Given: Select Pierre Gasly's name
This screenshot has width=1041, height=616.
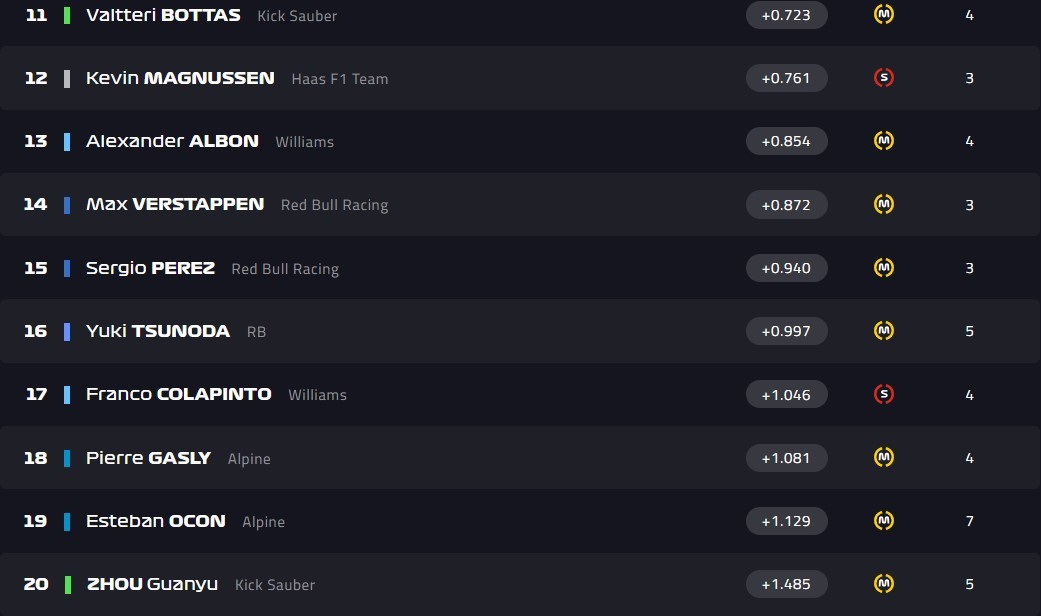Looking at the screenshot, I should click(x=148, y=458).
